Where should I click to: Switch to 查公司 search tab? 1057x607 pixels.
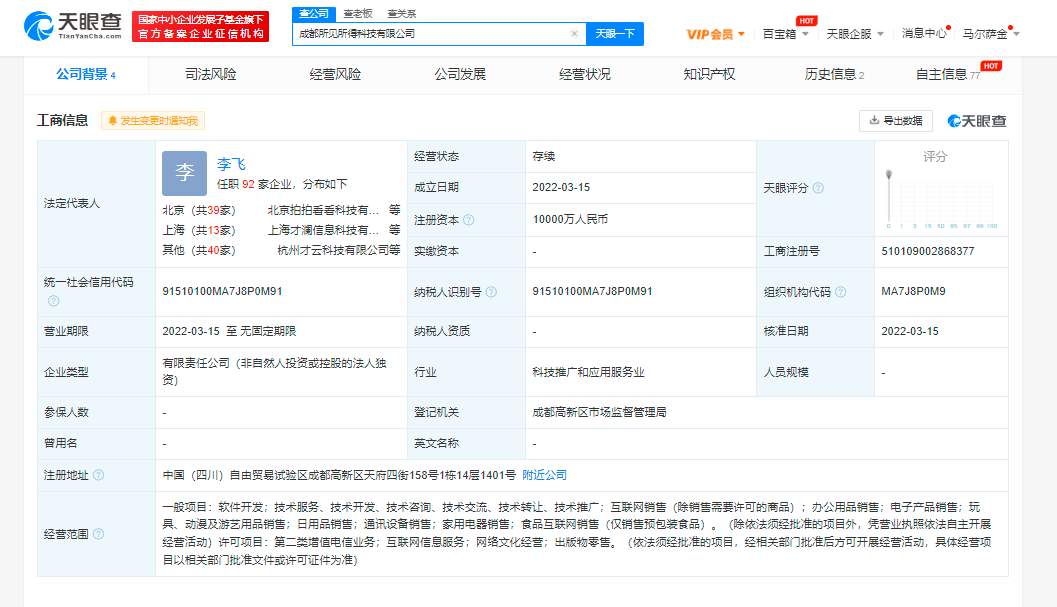[x=313, y=13]
